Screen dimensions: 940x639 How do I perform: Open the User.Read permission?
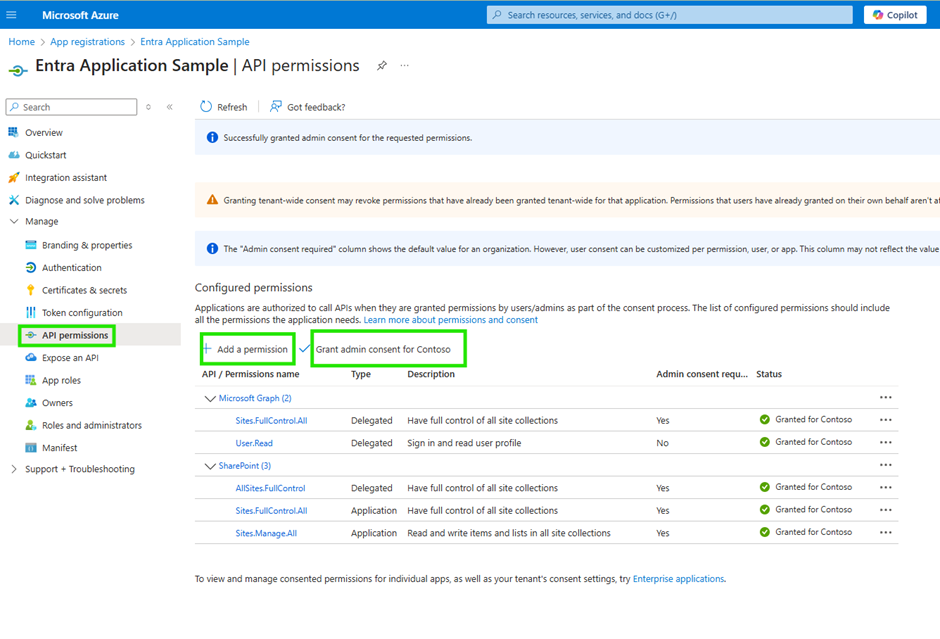point(254,443)
